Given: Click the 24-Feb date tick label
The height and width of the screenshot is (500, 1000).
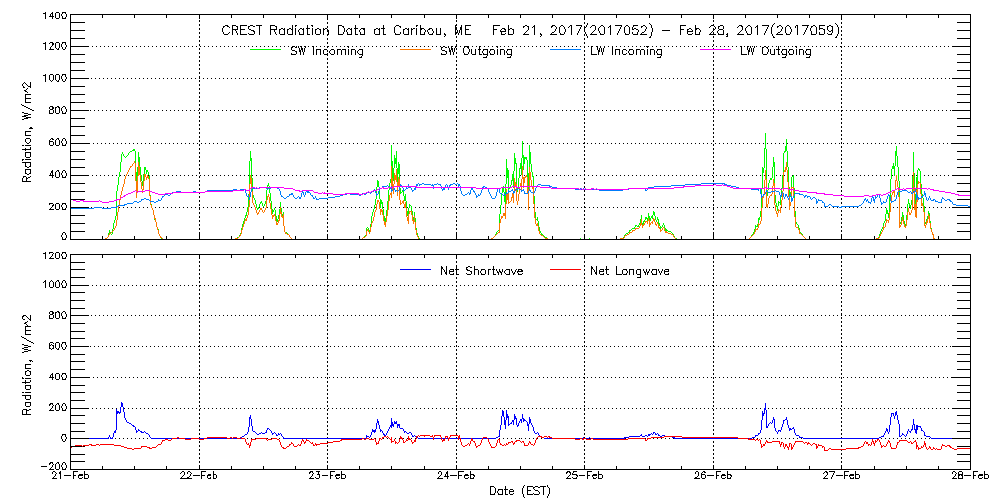Looking at the screenshot, I should 456,478.
